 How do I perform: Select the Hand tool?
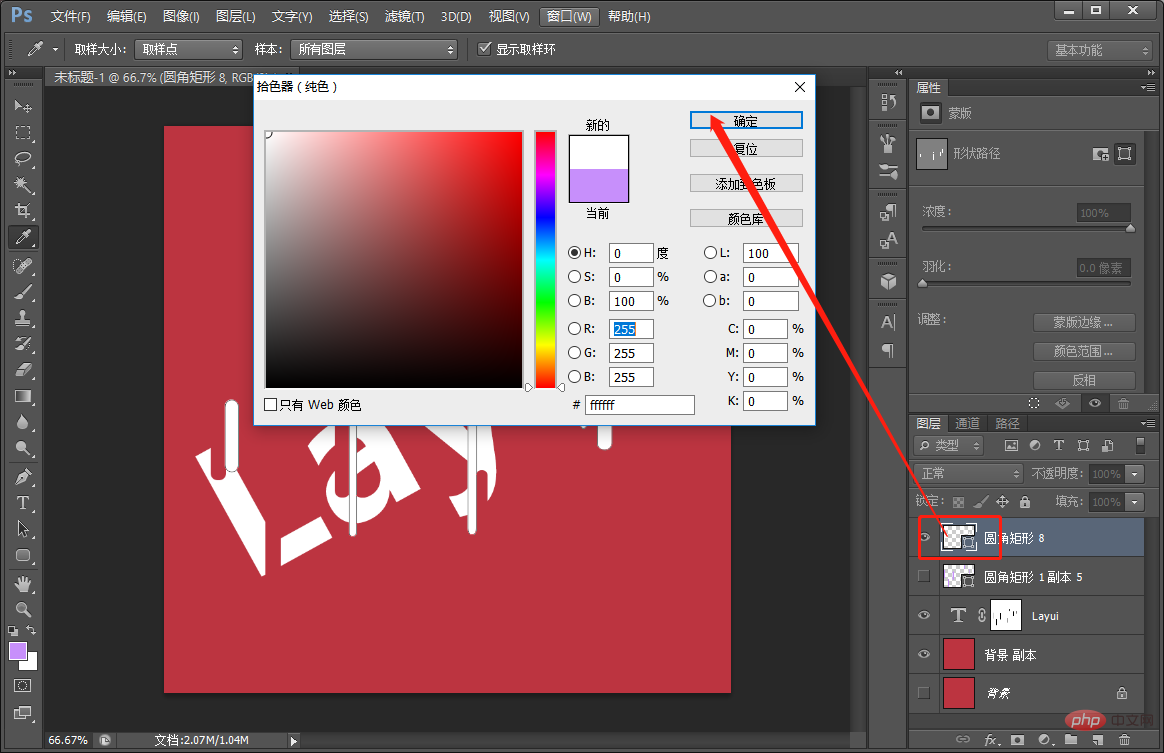click(23, 584)
